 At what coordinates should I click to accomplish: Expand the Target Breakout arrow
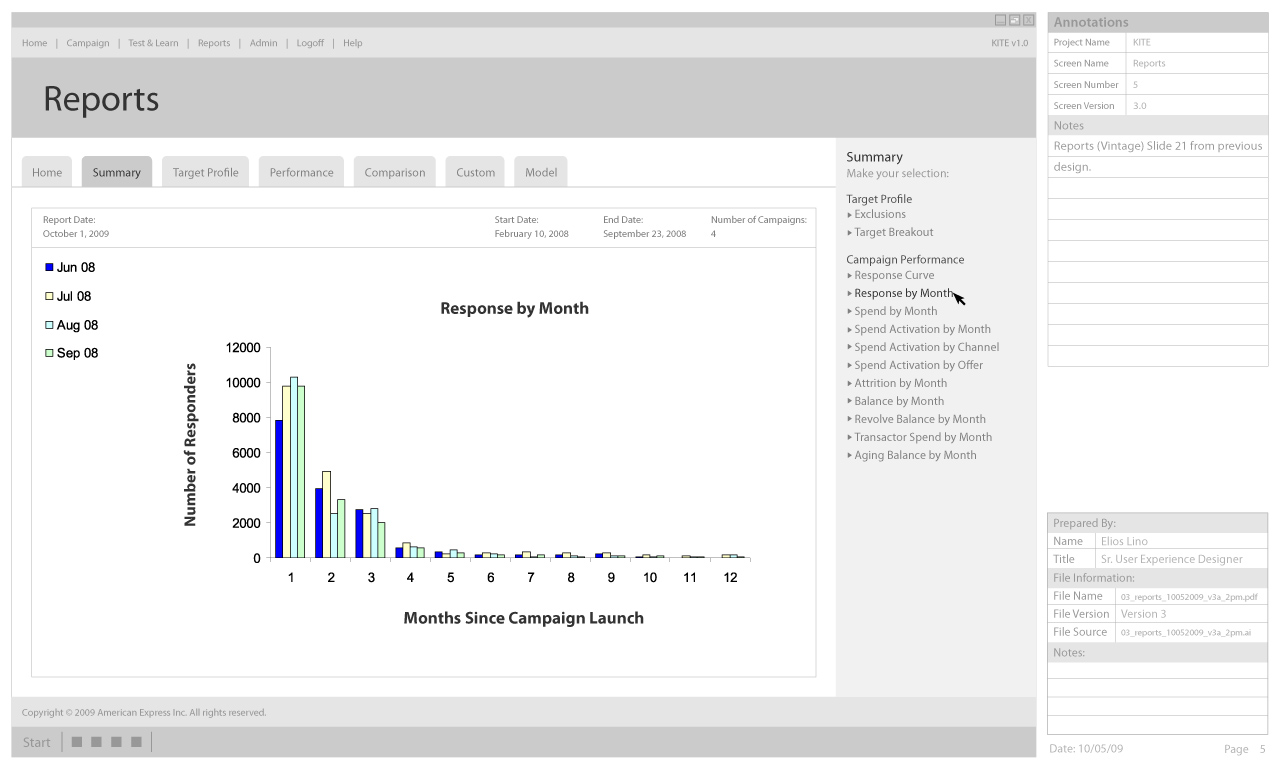(x=850, y=233)
